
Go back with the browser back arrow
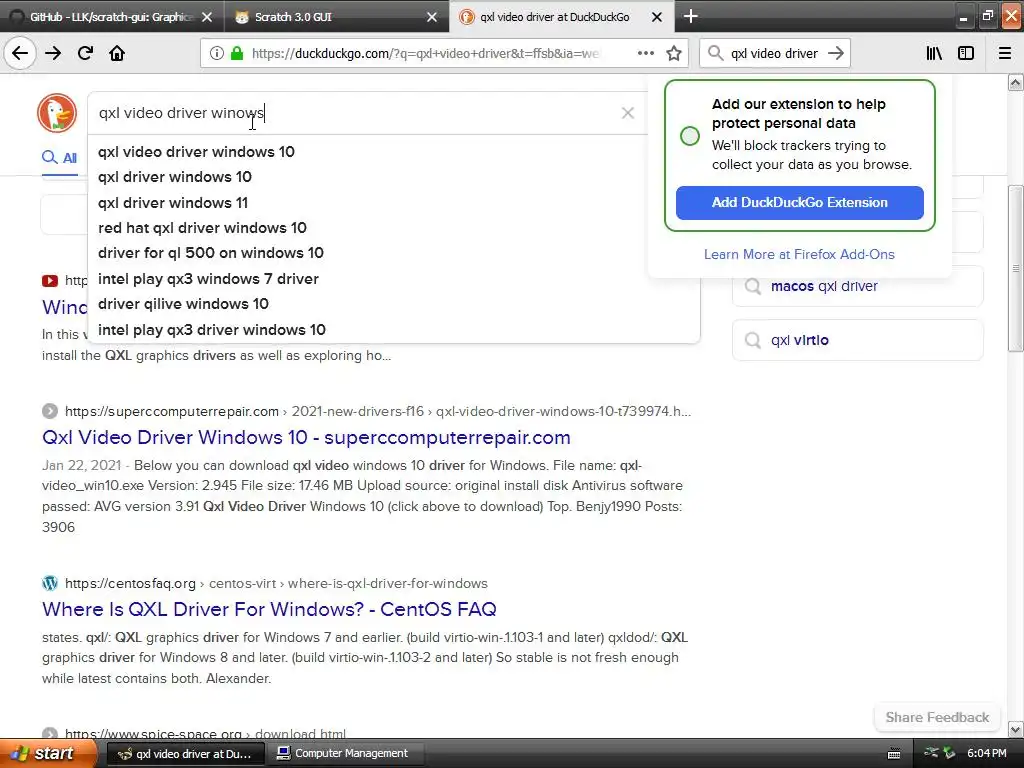[x=20, y=54]
